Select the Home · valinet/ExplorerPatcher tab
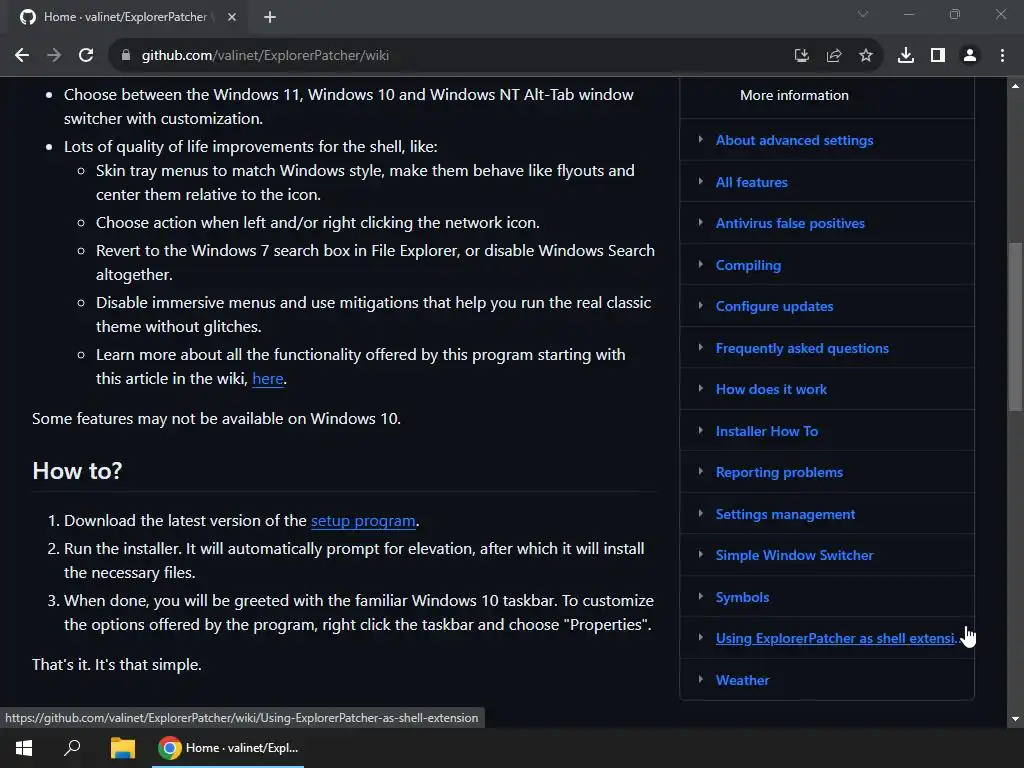Screen dimensions: 1024x768 tap(125, 17)
